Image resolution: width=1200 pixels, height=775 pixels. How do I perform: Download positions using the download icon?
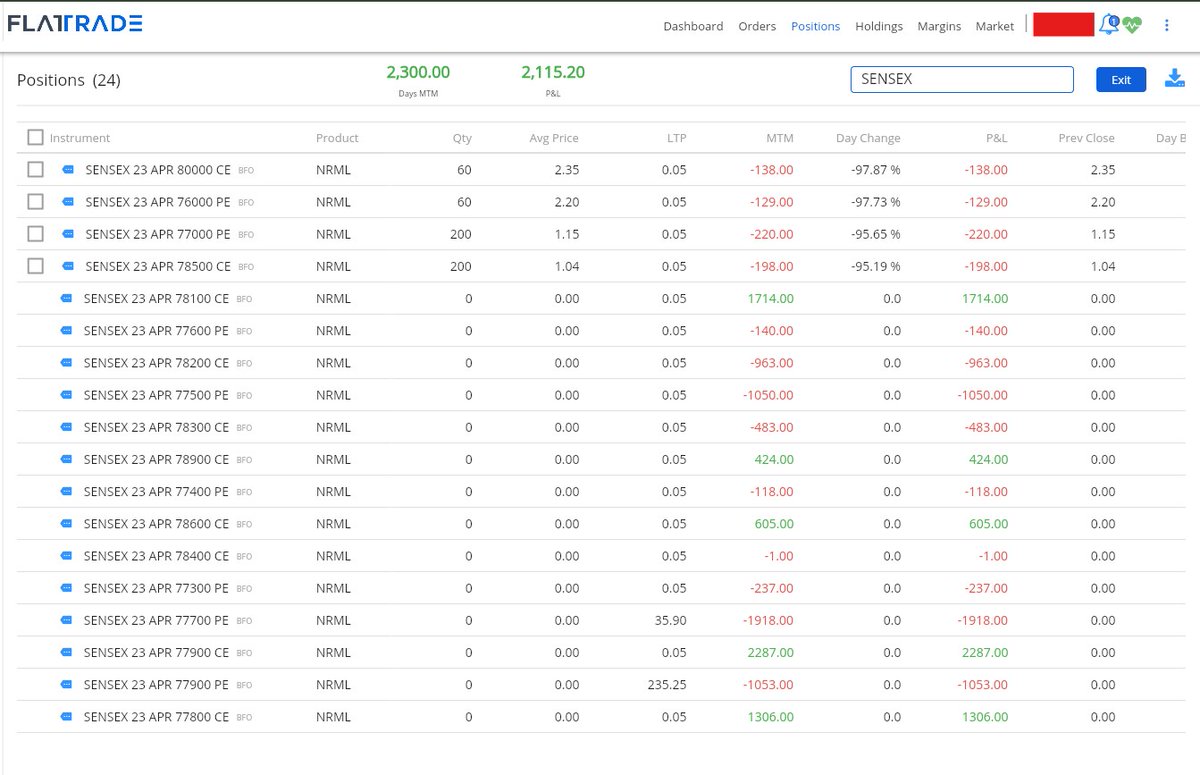click(1175, 79)
